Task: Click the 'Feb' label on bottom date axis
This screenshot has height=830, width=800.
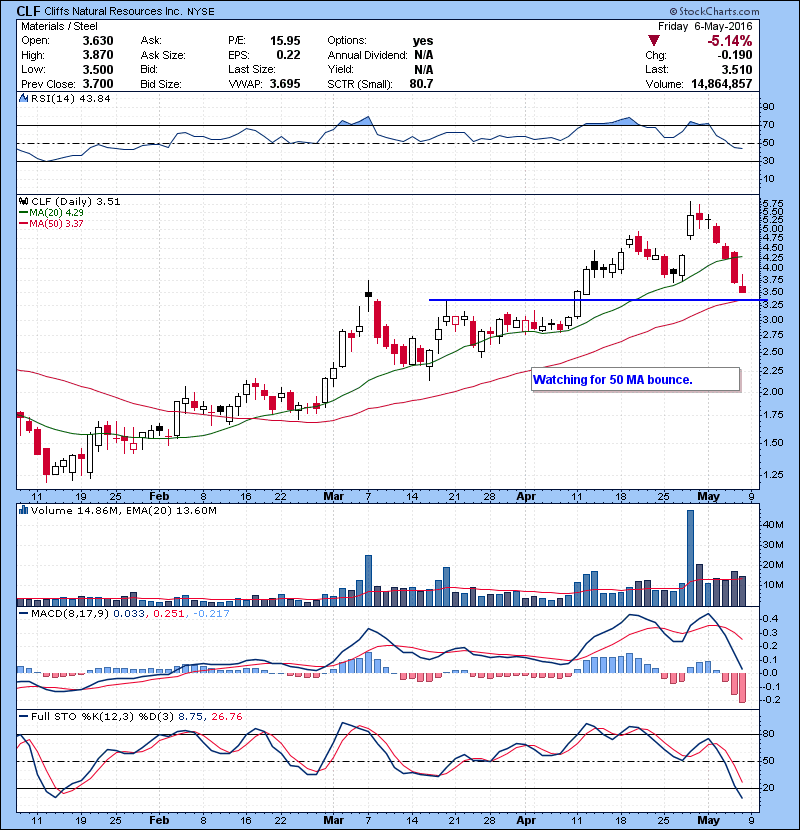Action: (159, 820)
